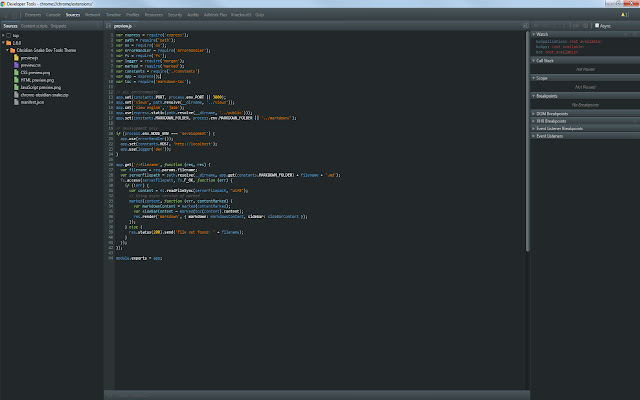Click the Obsidian-Snake Dev Tools Theme folder icon
This screenshot has width=640, height=400.
click(x=13, y=50)
